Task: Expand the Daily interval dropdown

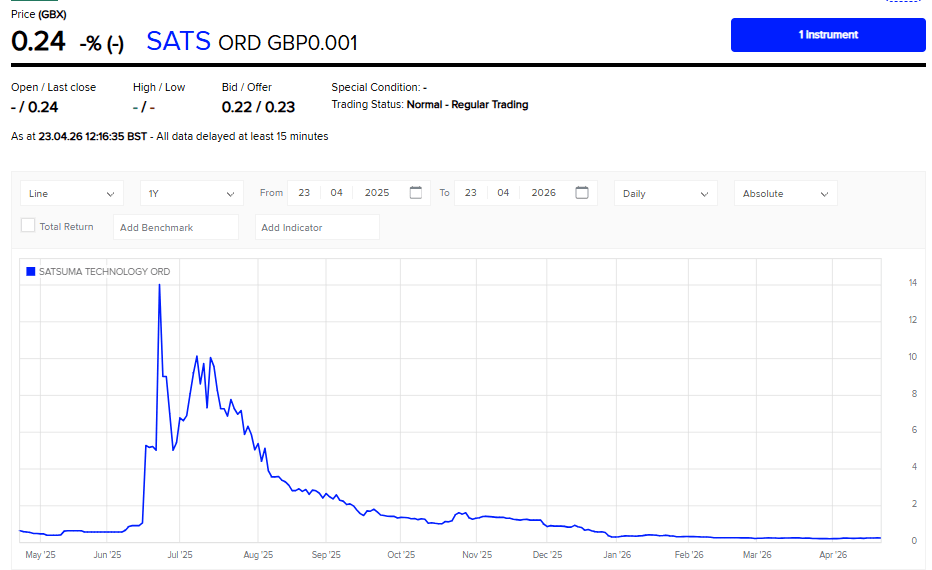Action: [665, 194]
